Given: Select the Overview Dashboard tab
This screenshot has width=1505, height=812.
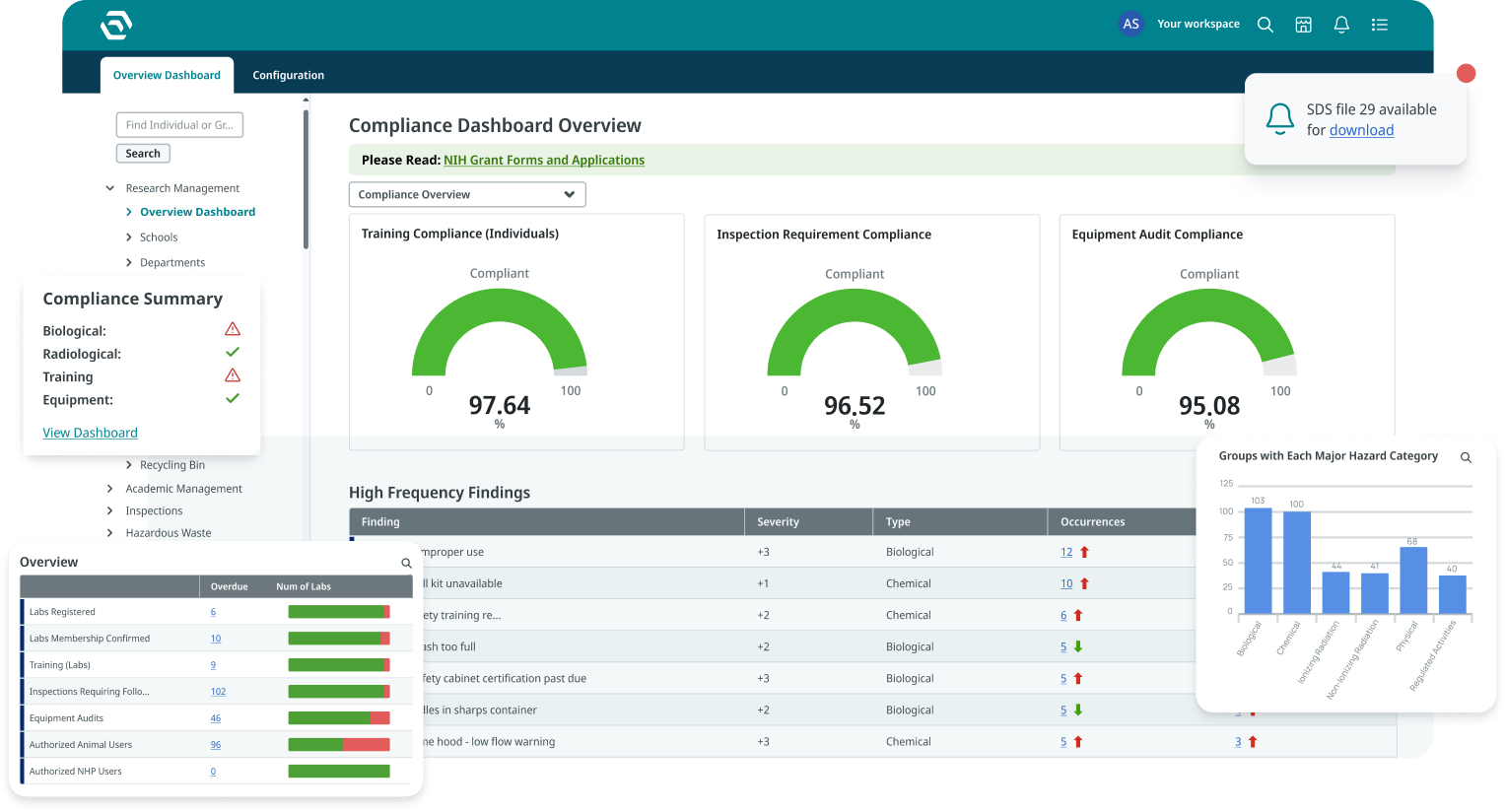Looking at the screenshot, I should coord(167,76).
